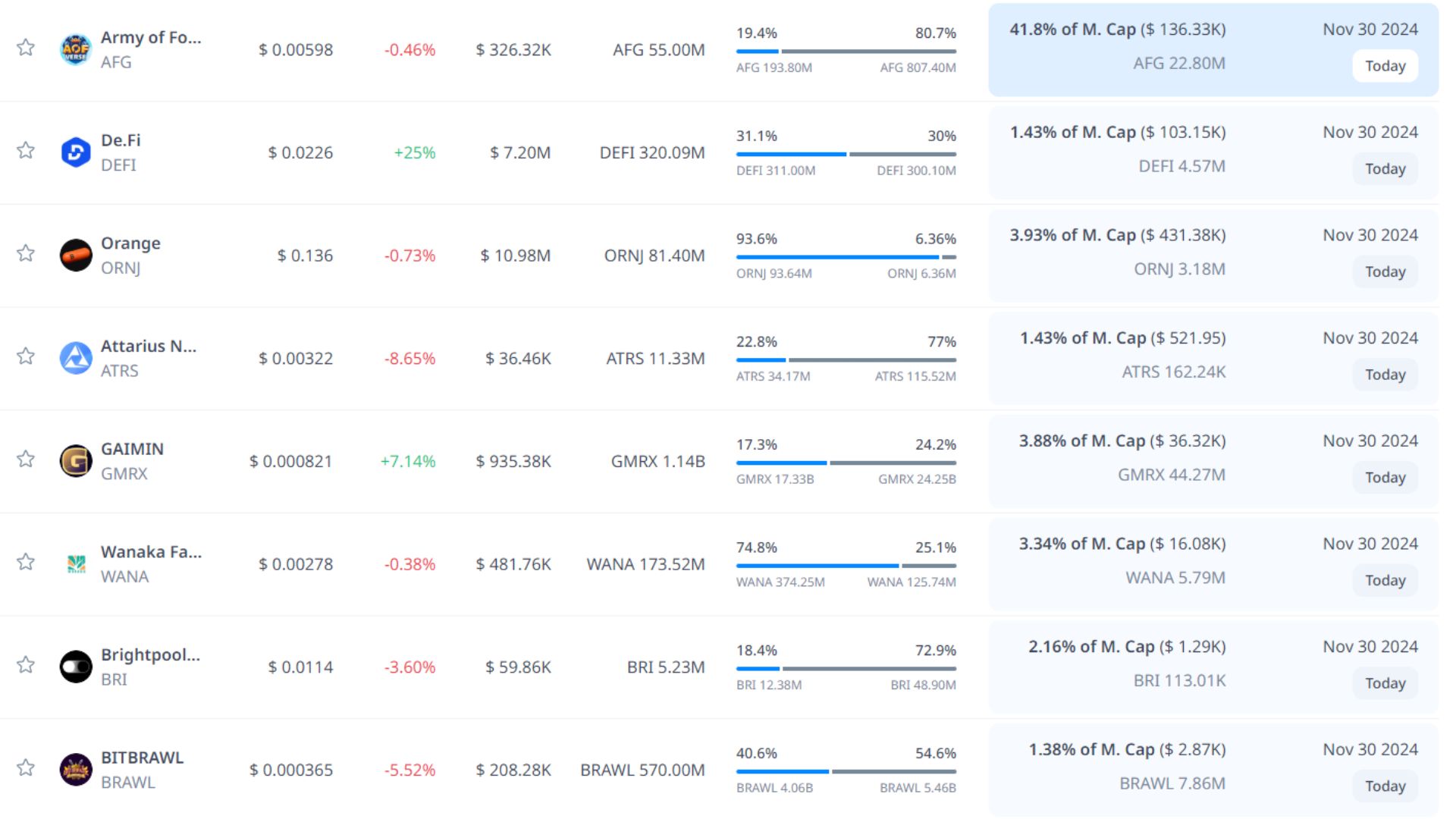Click the Today button in BRAWL row
The image size is (1456, 819).
pos(1385,786)
